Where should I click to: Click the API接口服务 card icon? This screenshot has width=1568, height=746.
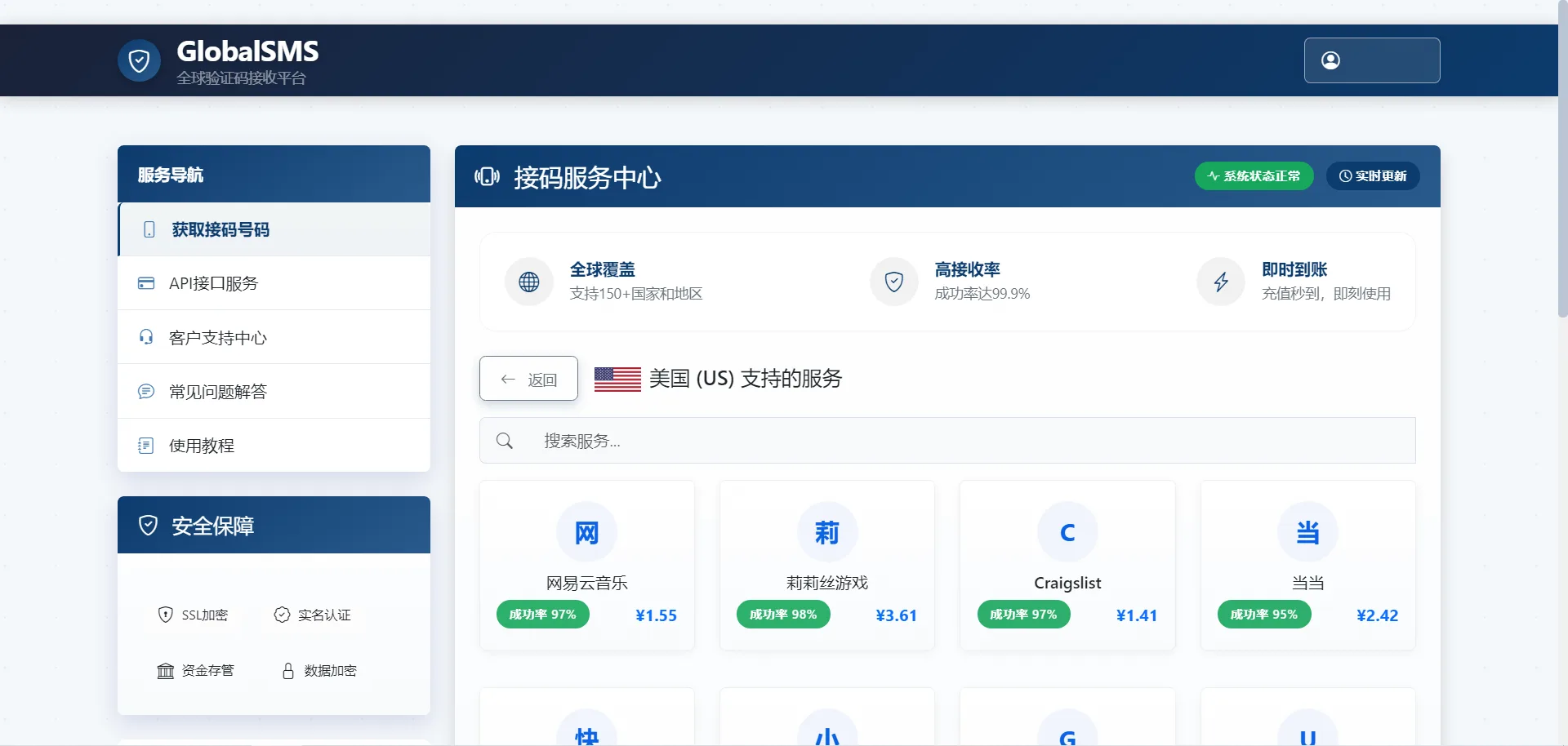coord(146,283)
